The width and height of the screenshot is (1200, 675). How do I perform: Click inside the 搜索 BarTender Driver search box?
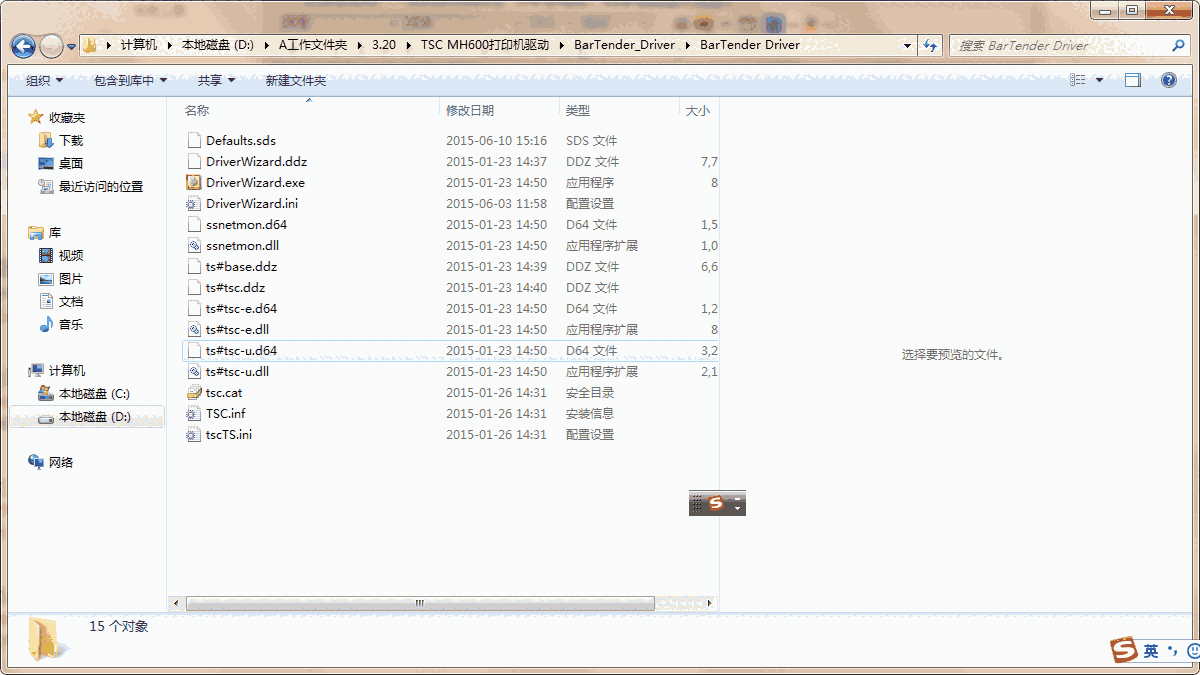click(1060, 45)
